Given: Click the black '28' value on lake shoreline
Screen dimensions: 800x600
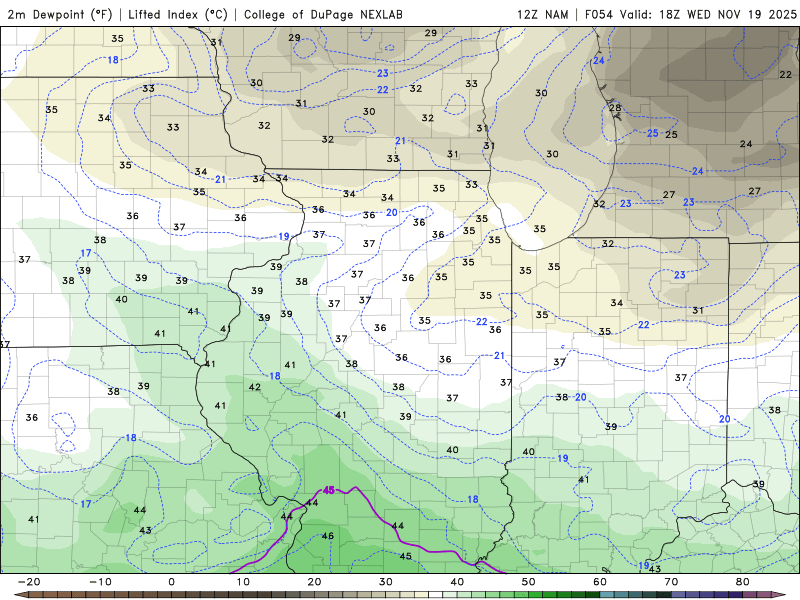Looking at the screenshot, I should [615, 108].
